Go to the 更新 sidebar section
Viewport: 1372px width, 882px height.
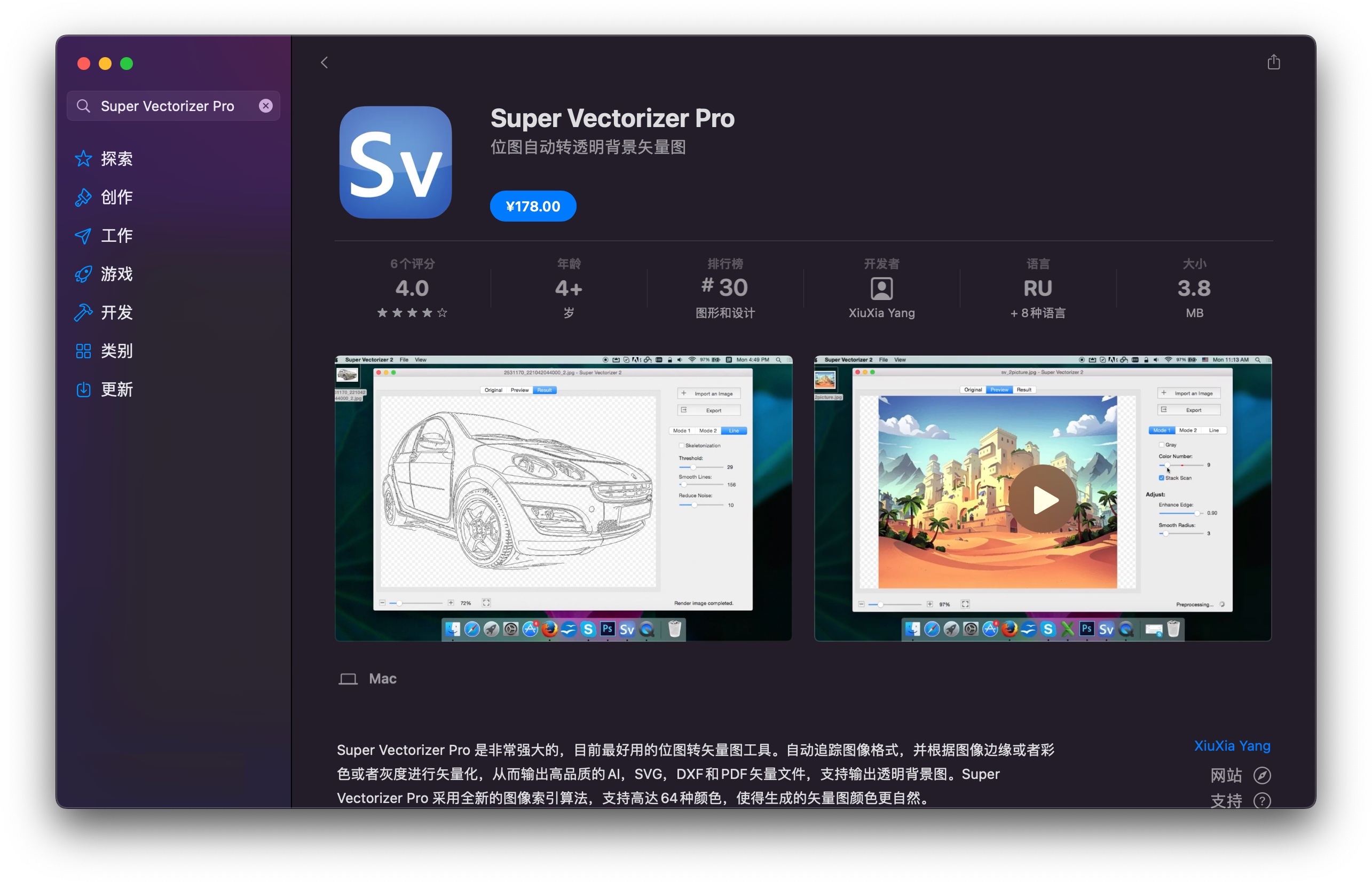[x=117, y=389]
